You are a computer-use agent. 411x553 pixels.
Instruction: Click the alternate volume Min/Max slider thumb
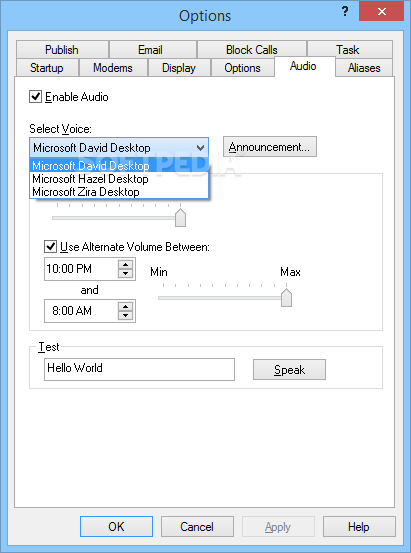point(286,297)
